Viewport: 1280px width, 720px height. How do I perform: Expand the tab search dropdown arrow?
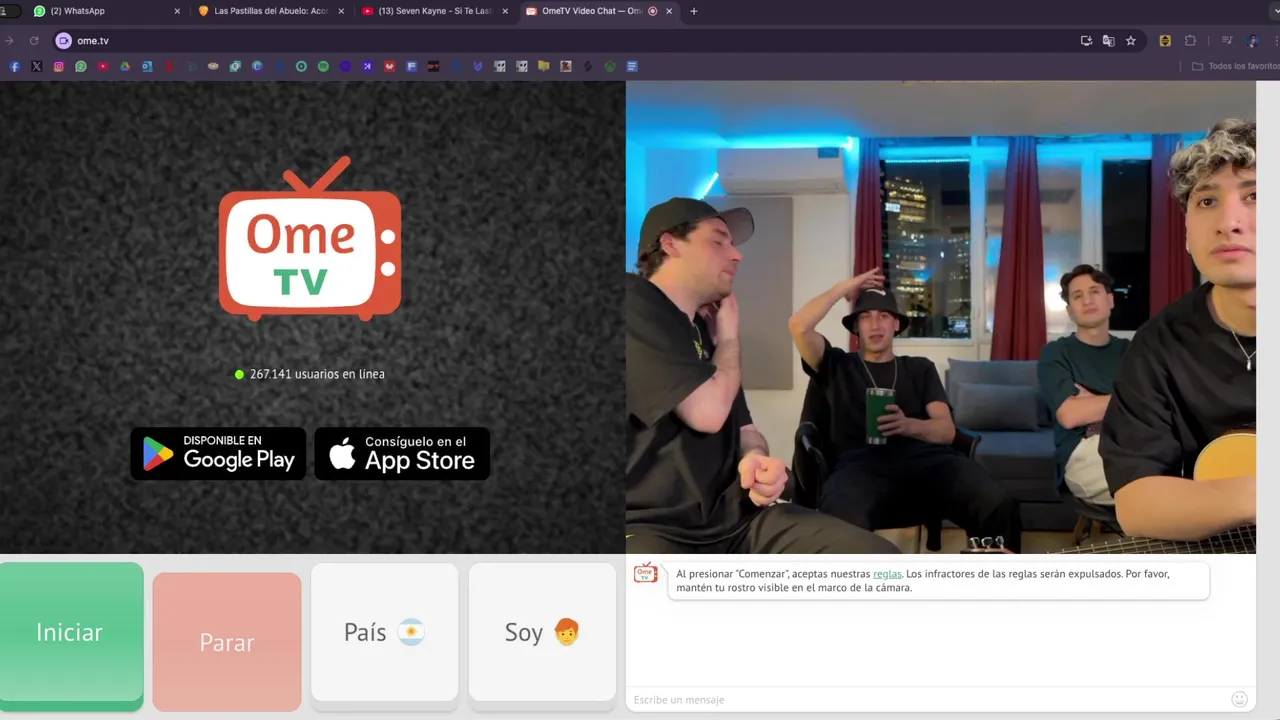(x=1276, y=11)
